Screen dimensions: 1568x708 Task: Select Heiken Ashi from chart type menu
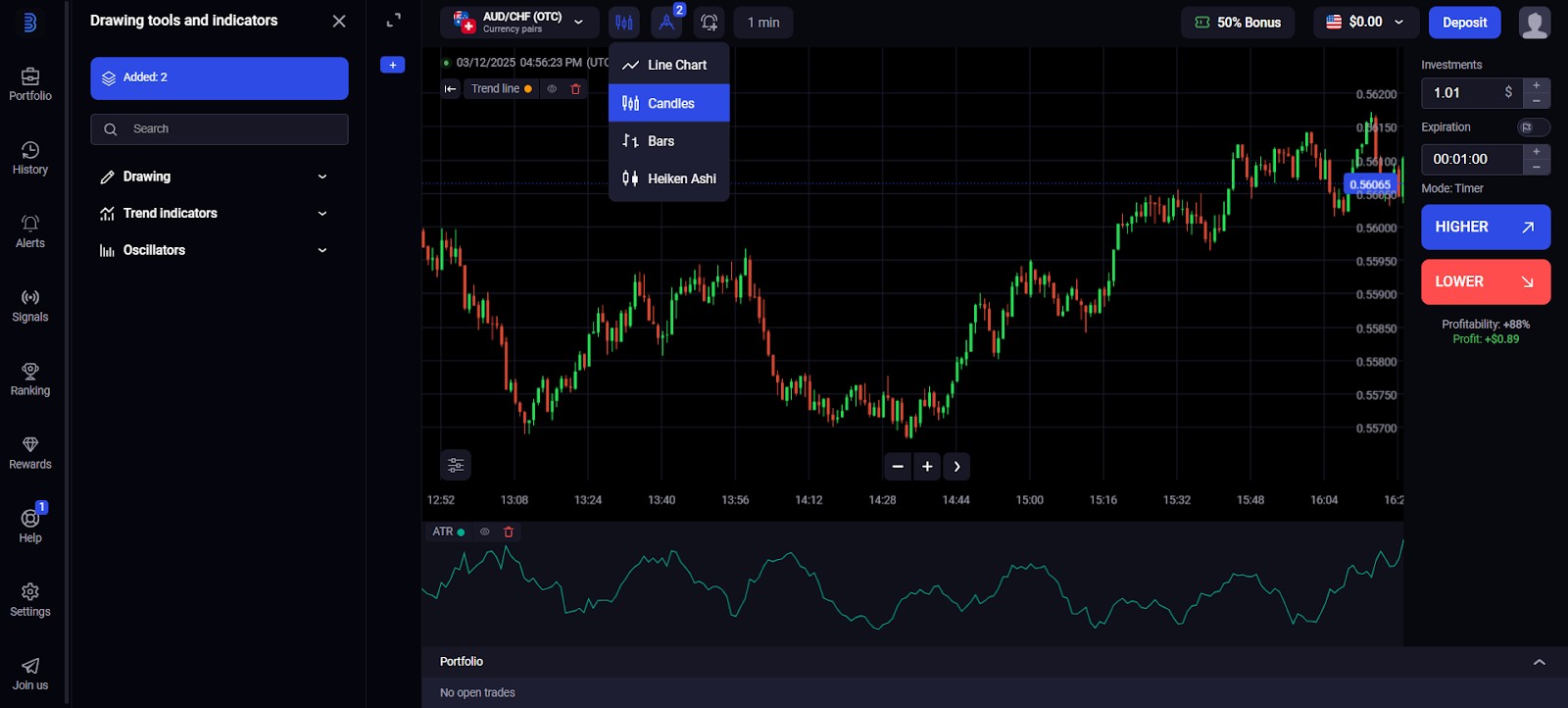tap(669, 178)
